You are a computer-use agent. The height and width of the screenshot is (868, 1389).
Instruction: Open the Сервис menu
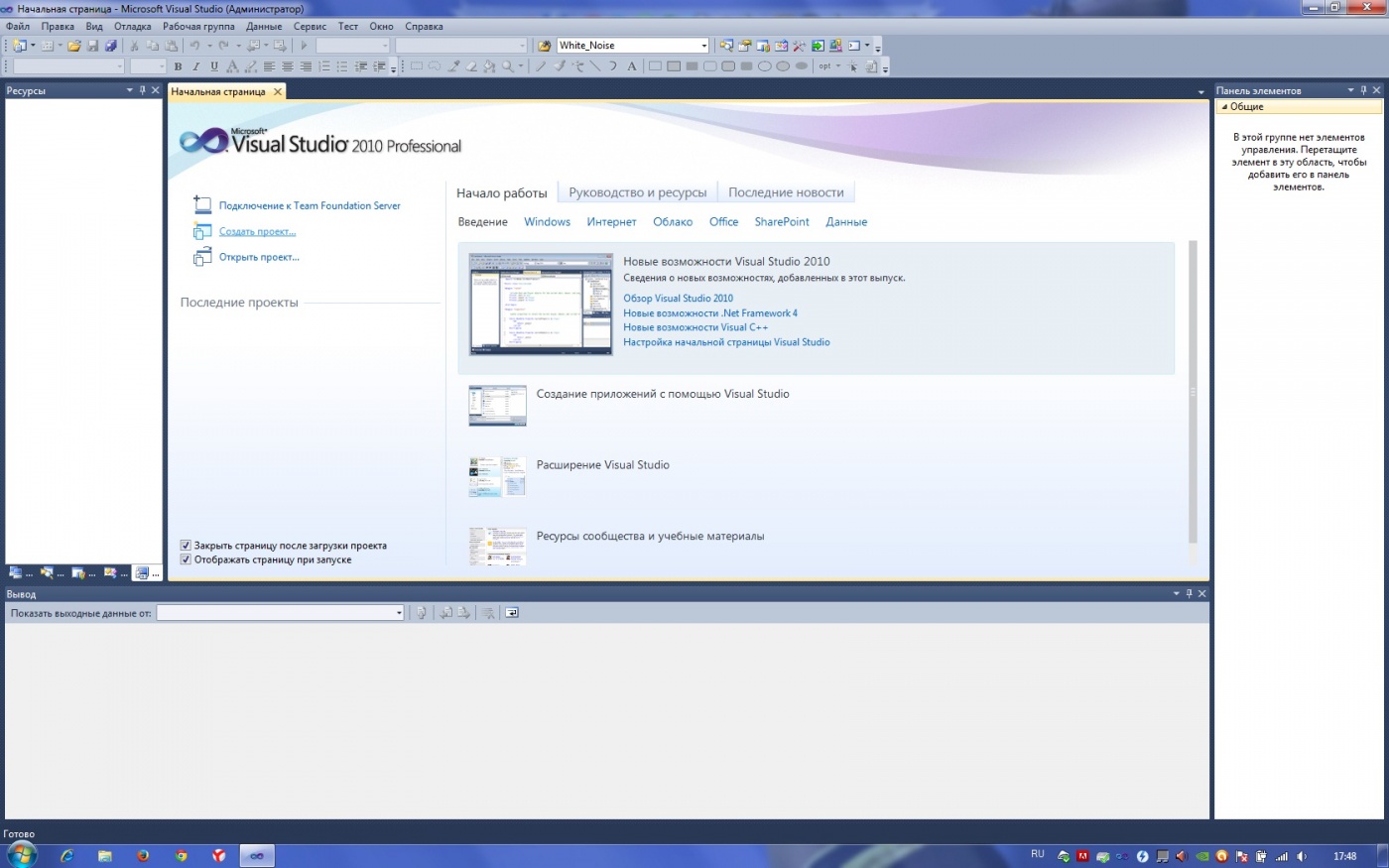(310, 27)
